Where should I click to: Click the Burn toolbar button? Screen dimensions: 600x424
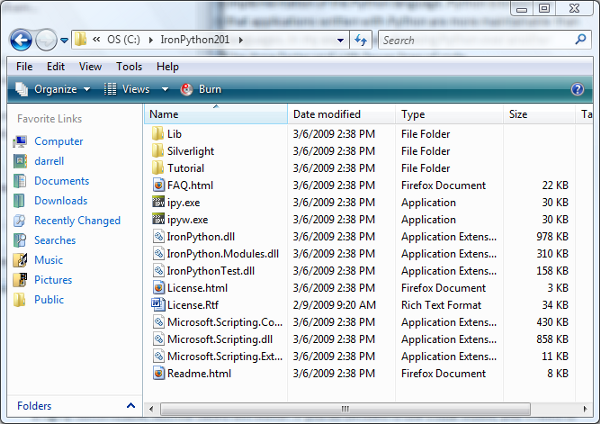pos(201,89)
